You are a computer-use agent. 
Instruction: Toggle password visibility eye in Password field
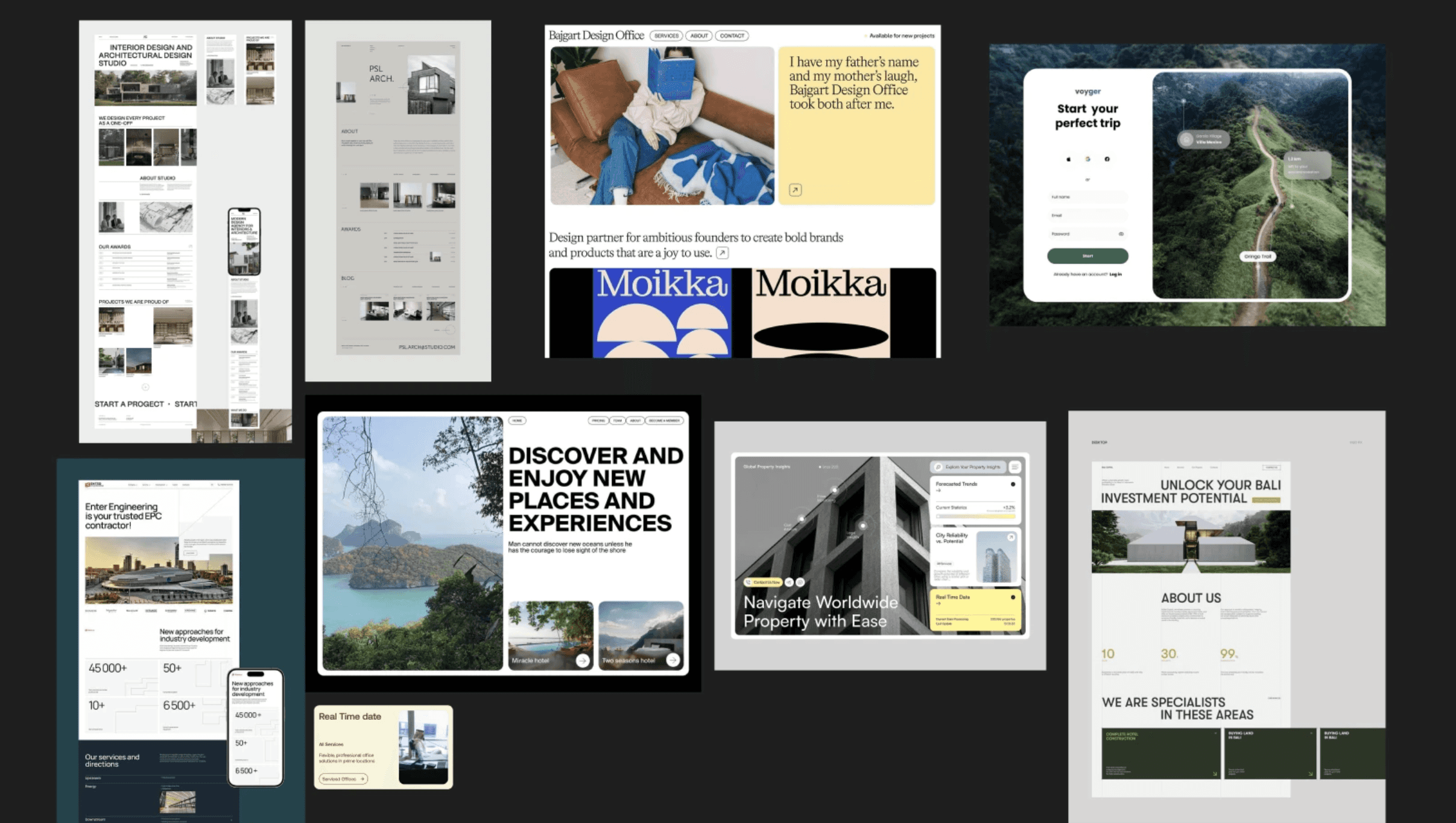pyautogui.click(x=1121, y=234)
